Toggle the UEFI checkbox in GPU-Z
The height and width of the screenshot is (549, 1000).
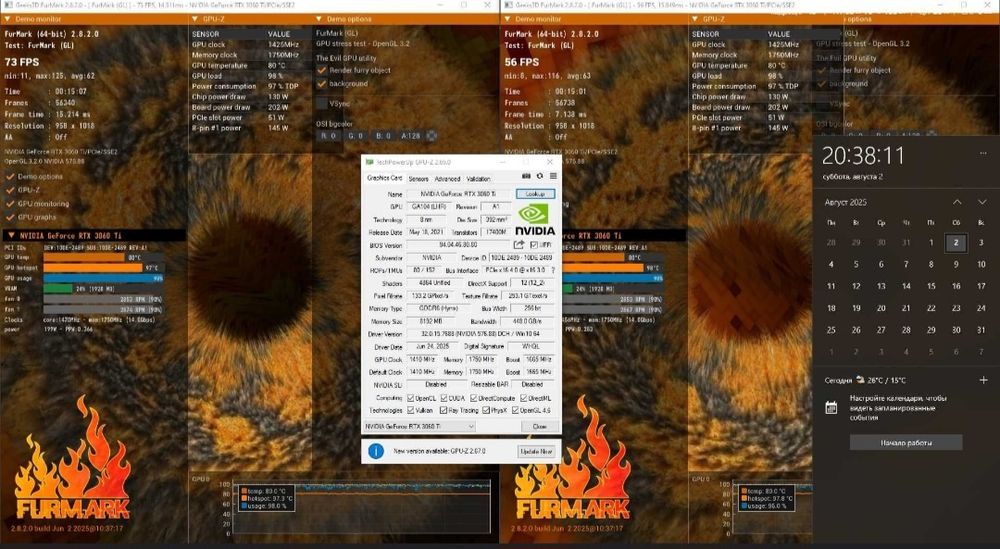[x=534, y=245]
